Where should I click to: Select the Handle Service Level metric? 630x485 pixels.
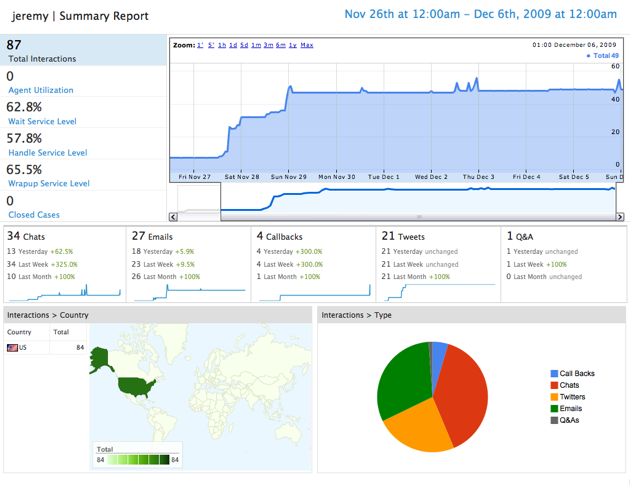click(84, 144)
